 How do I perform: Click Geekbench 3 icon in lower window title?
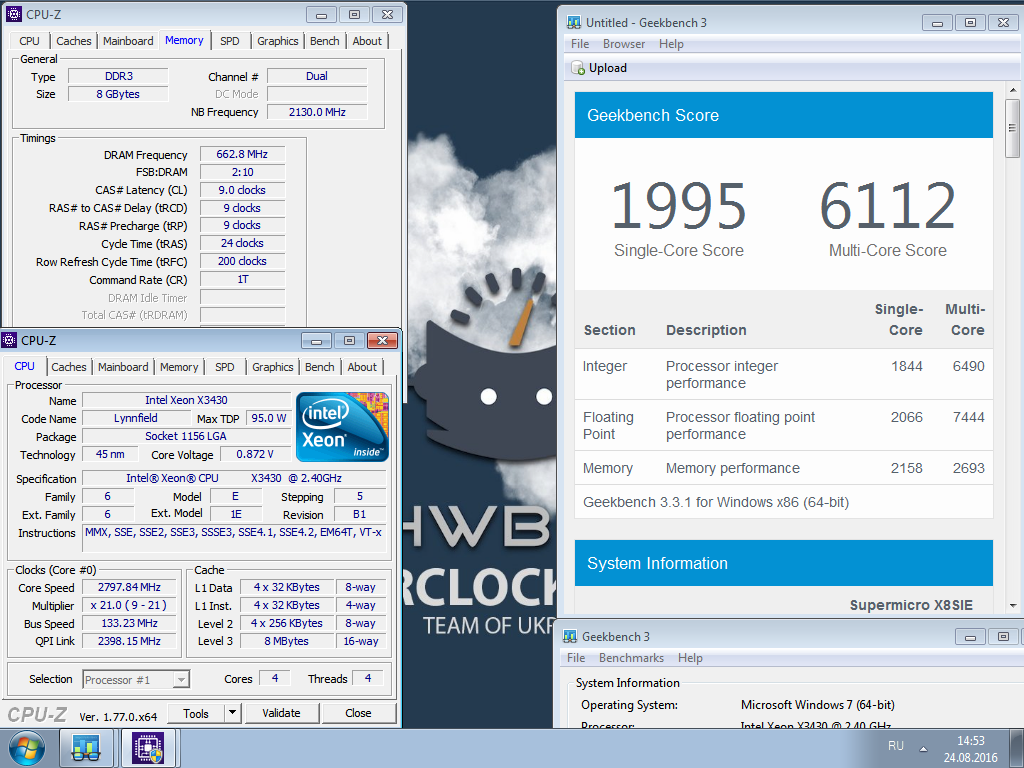coord(570,636)
